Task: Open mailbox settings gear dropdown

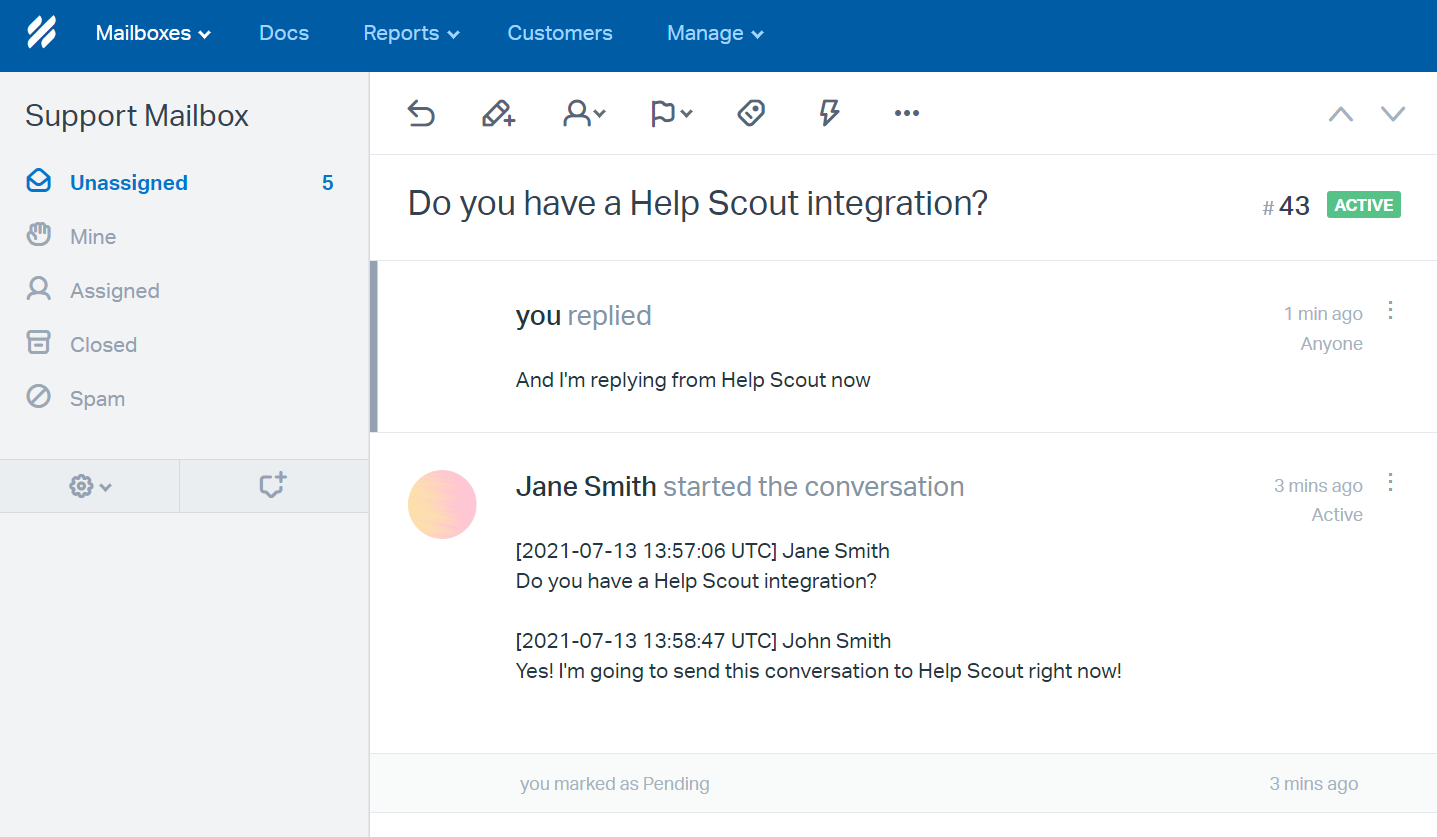Action: tap(90, 486)
